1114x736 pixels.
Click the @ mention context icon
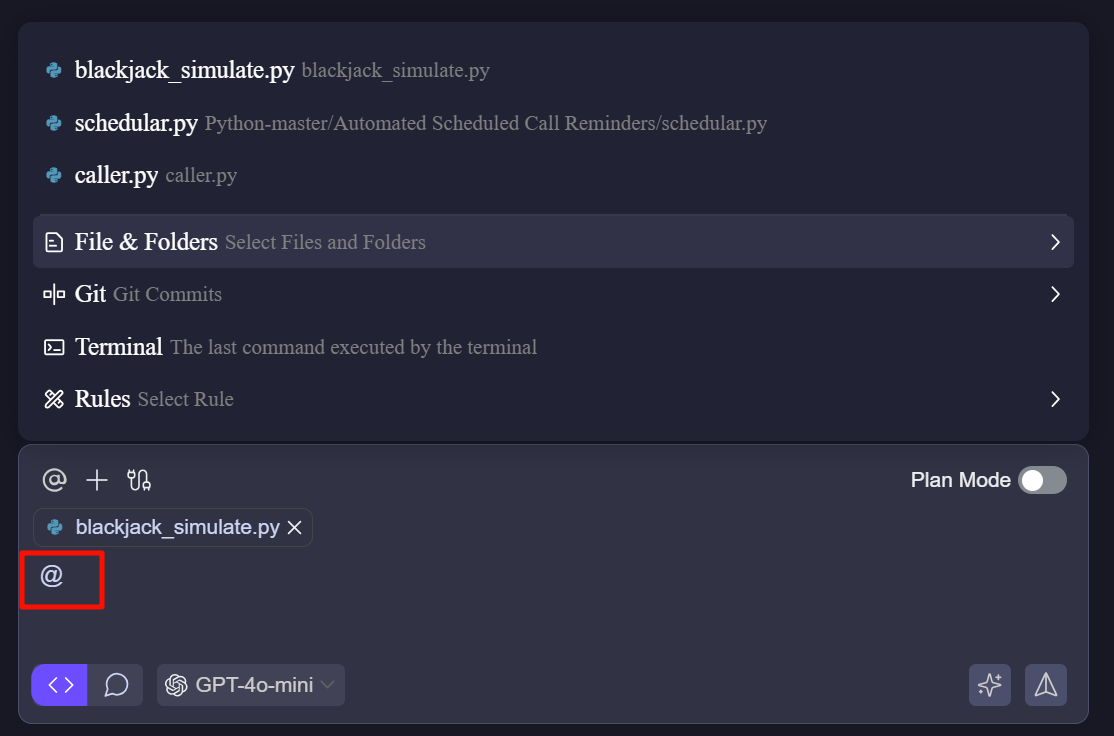[54, 480]
